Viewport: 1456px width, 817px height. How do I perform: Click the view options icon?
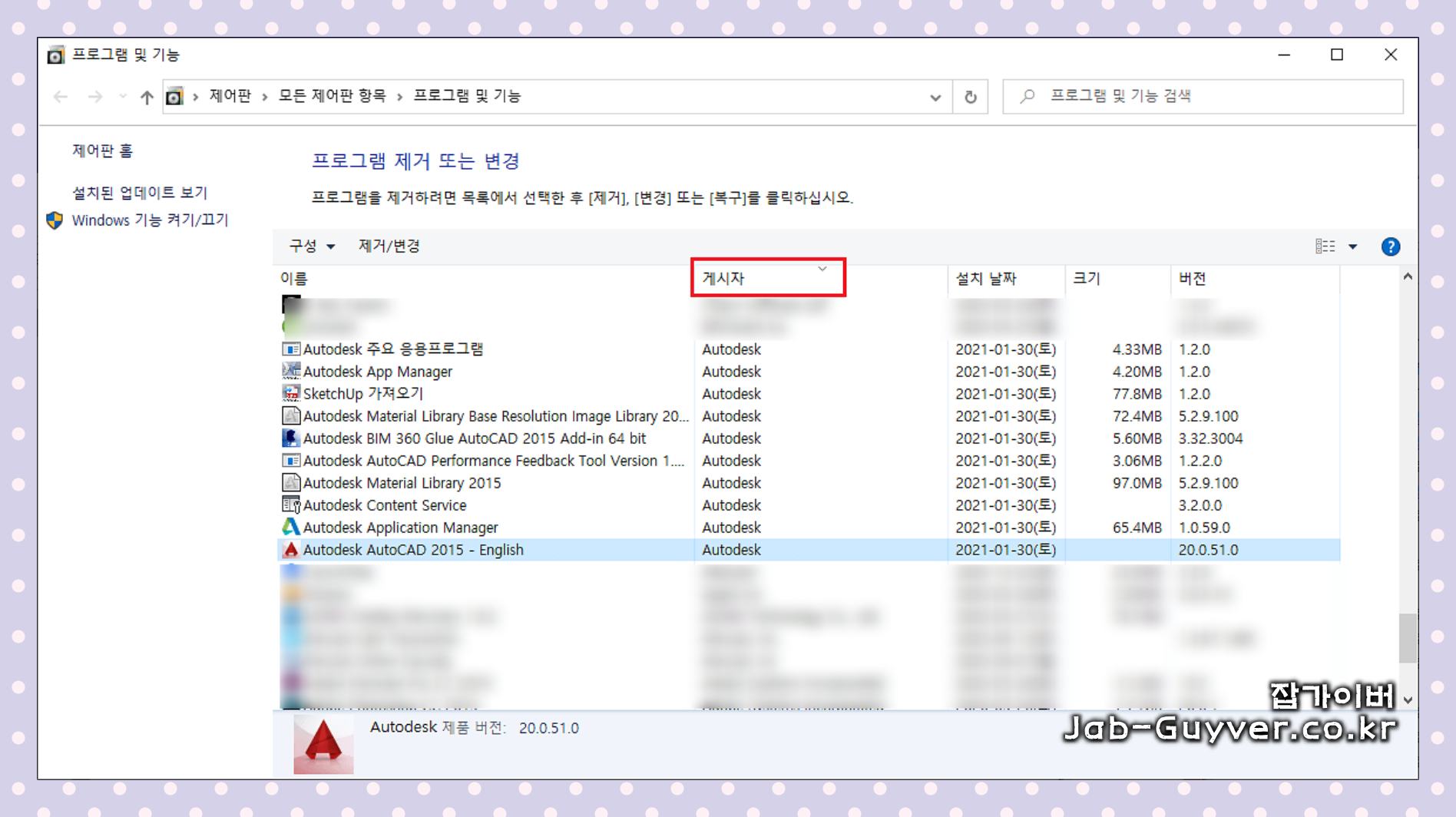1325,246
